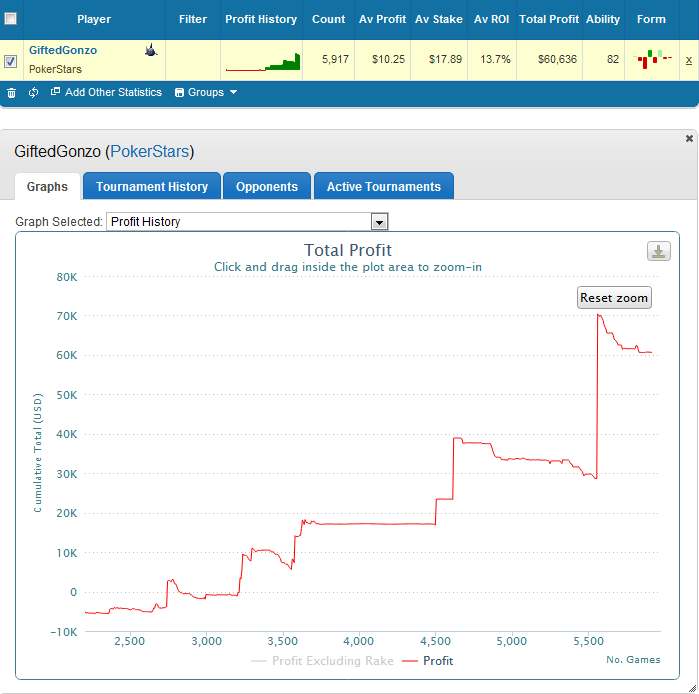Sort by Total Profit column header
The image size is (699, 694).
pos(549,19)
